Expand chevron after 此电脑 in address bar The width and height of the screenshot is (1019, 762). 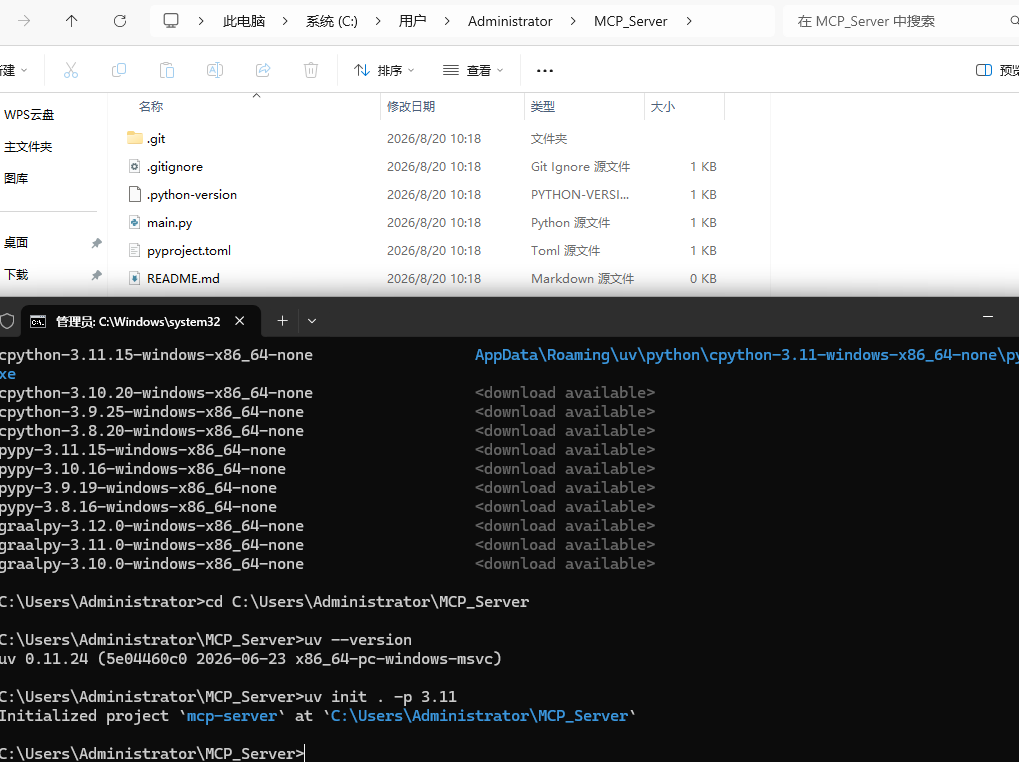click(x=285, y=21)
